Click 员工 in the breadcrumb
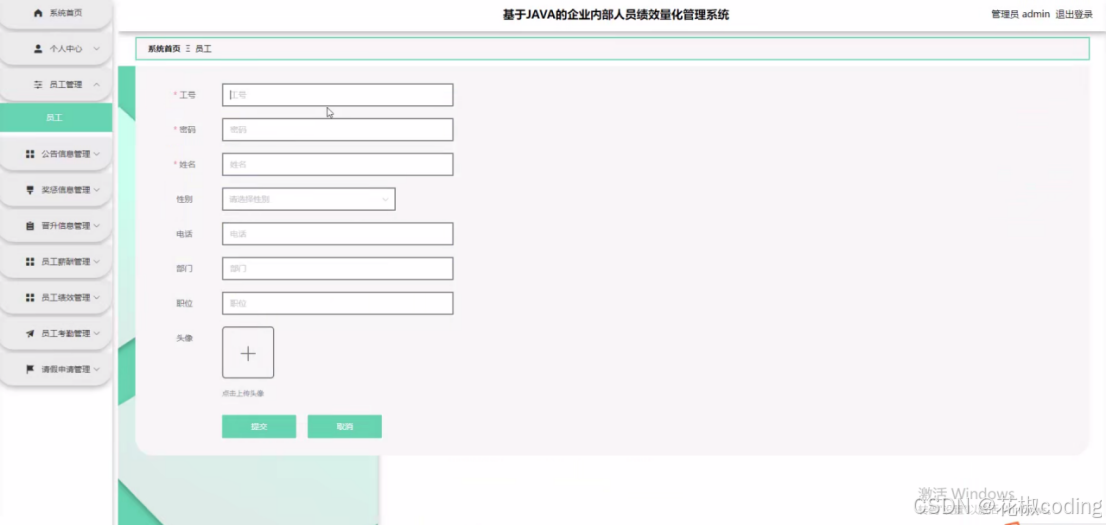Viewport: 1106px width, 526px height. (203, 49)
